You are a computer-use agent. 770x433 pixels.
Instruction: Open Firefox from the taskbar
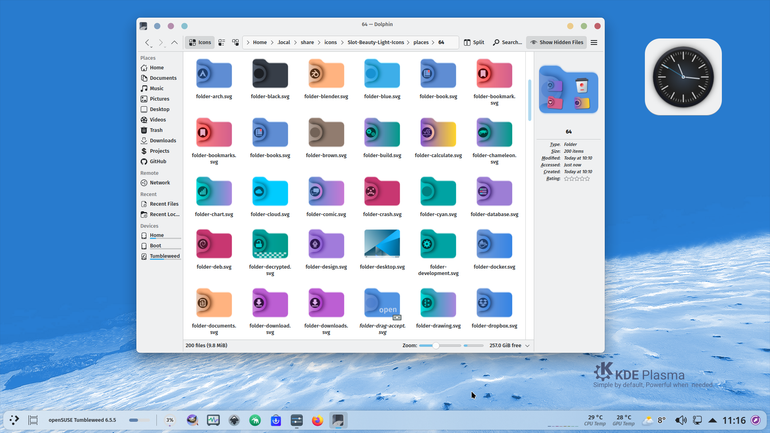pyautogui.click(x=317, y=420)
